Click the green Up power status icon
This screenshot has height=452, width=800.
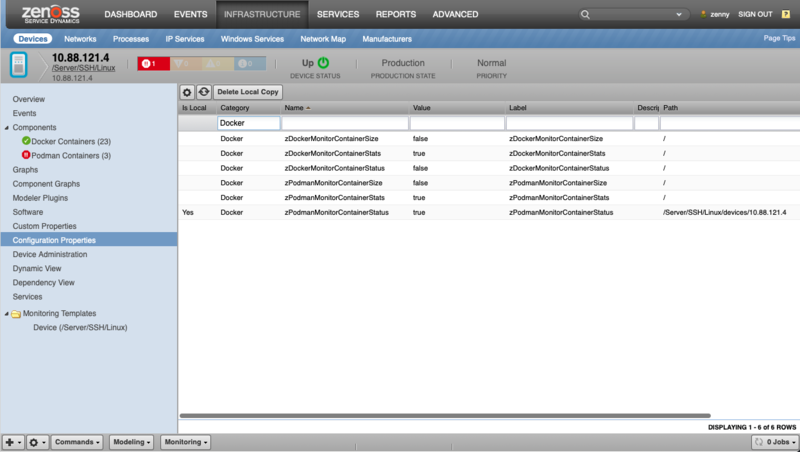coord(323,63)
